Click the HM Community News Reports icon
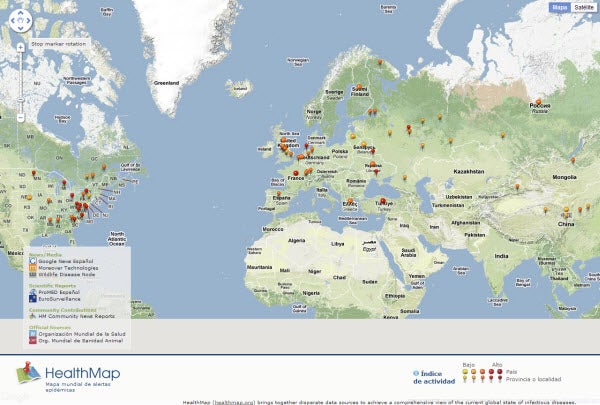This screenshot has height=405, width=600. click(x=33, y=316)
